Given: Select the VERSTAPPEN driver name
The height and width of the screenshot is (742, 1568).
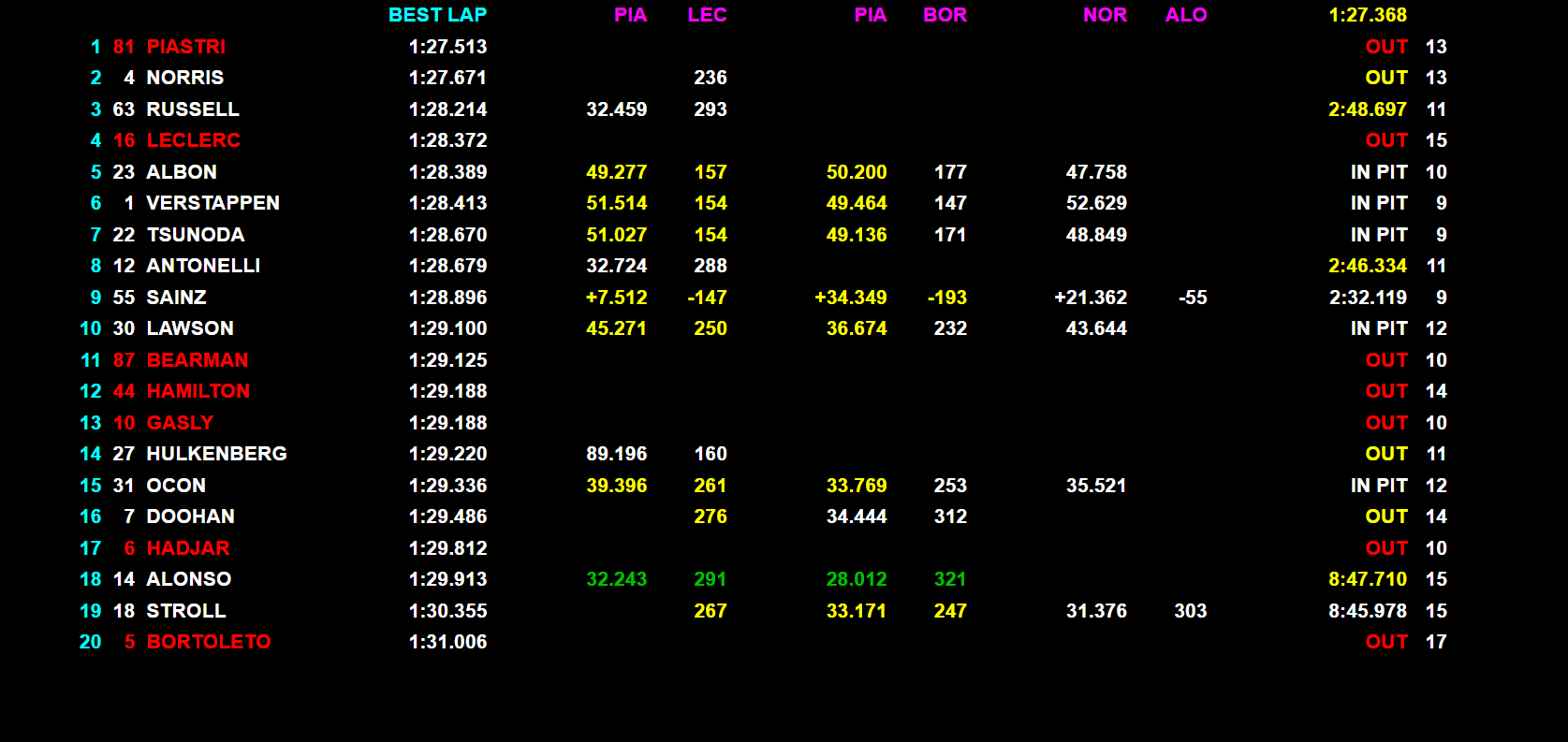Looking at the screenshot, I should coord(212,203).
